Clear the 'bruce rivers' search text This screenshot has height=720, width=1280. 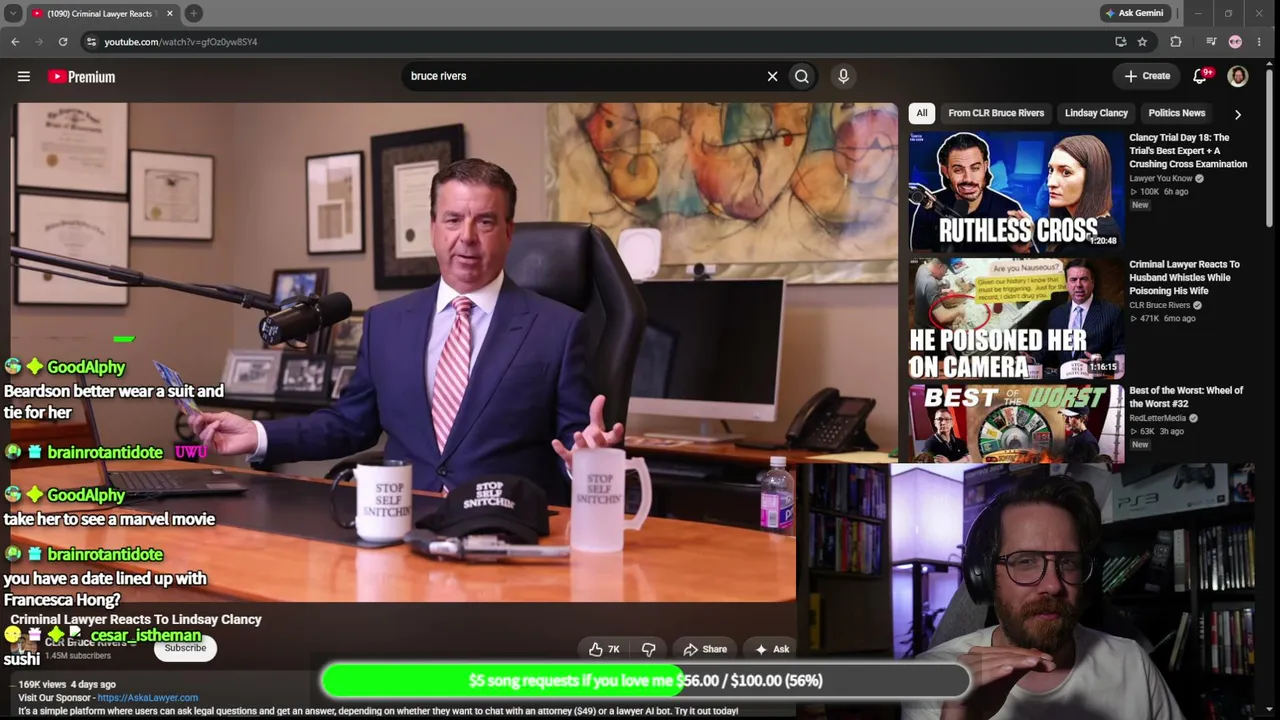click(x=772, y=76)
